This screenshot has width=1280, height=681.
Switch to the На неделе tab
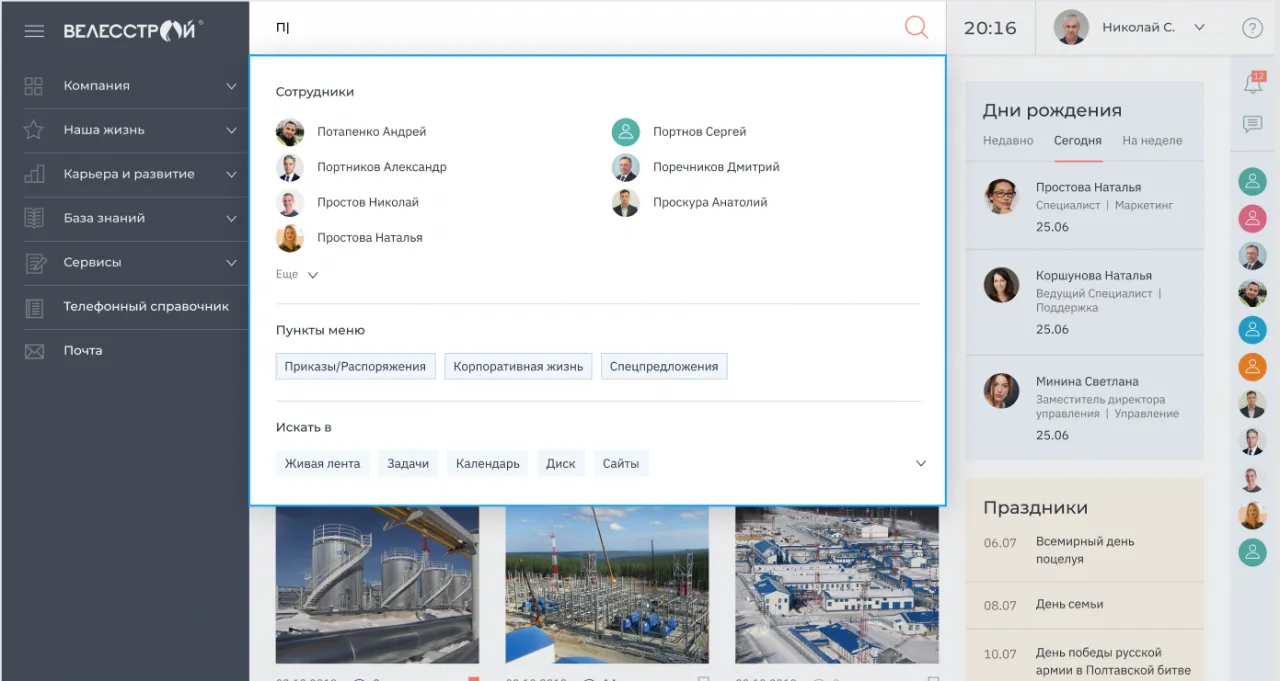1152,141
